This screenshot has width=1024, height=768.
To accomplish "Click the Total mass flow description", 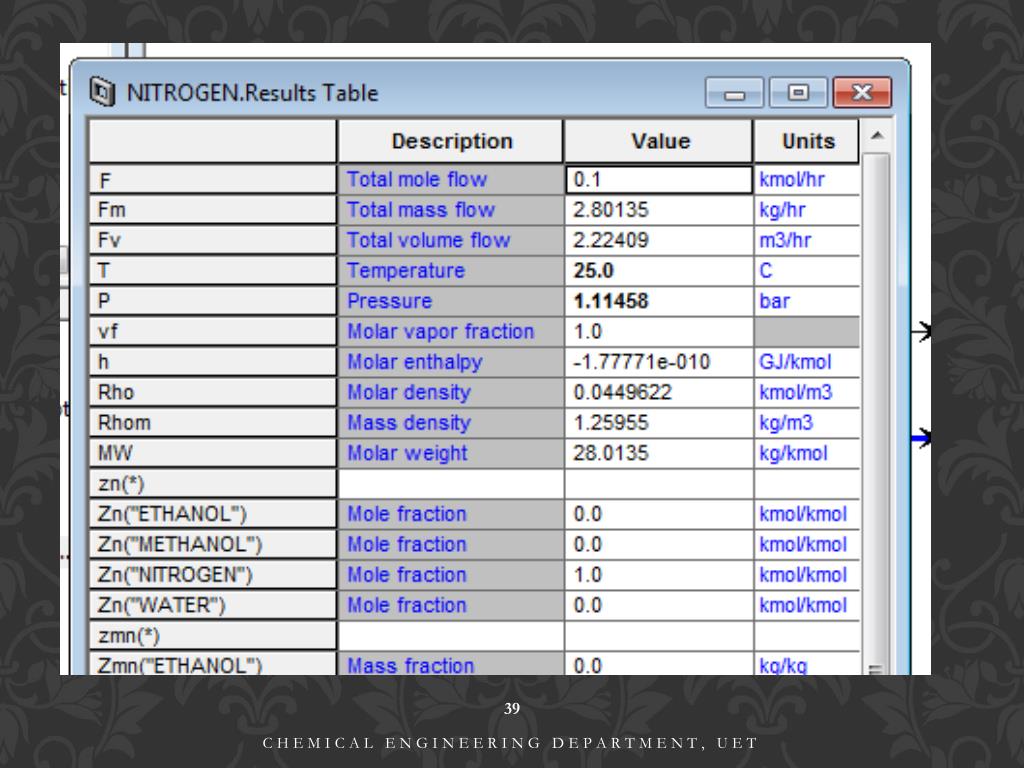I will tap(451, 210).
